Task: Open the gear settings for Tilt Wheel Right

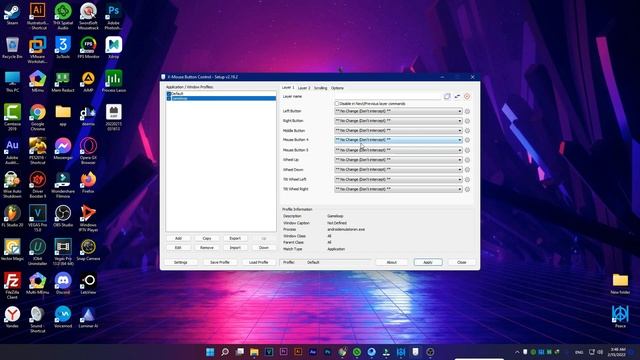Action: click(x=467, y=189)
